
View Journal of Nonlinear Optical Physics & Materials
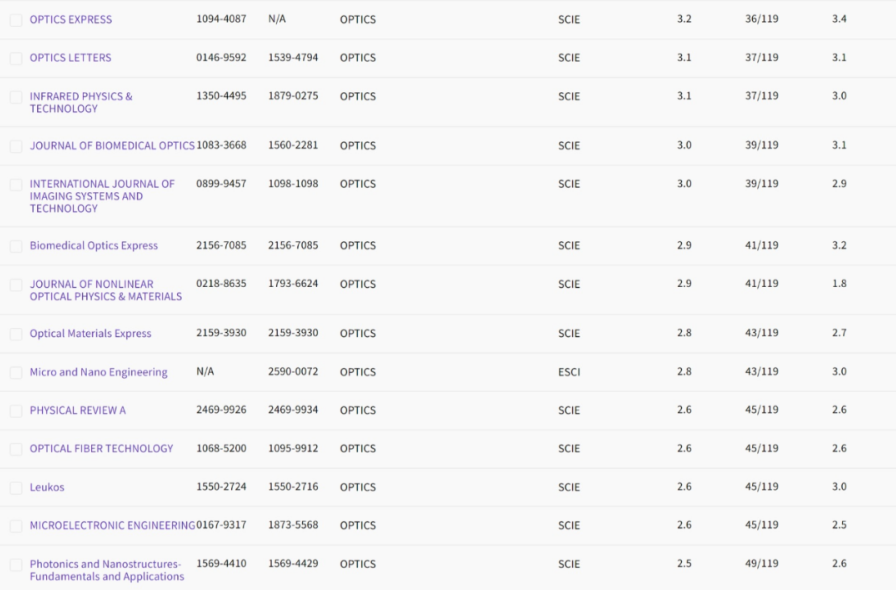click(x=106, y=290)
